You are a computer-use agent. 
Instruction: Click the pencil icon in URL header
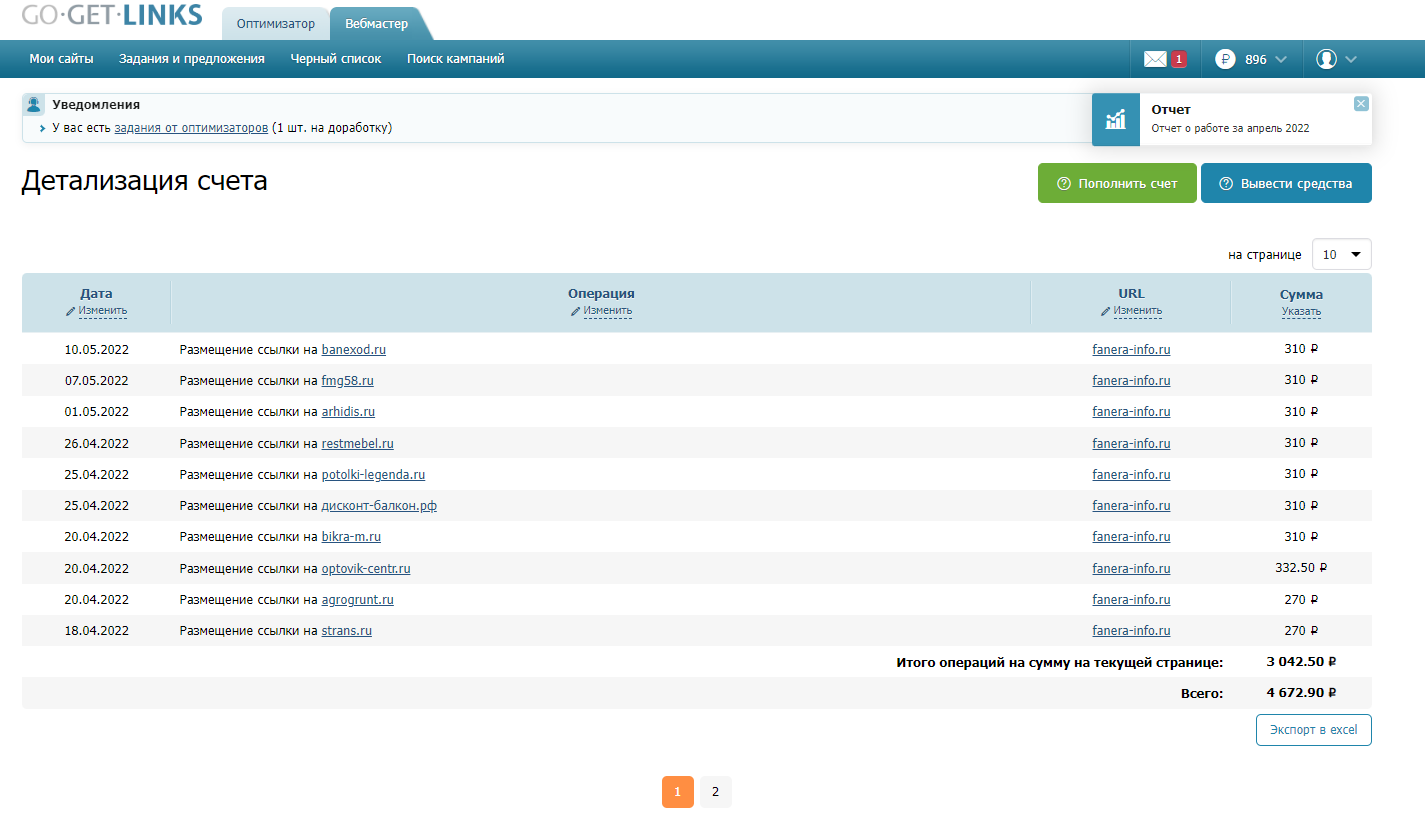click(1106, 311)
